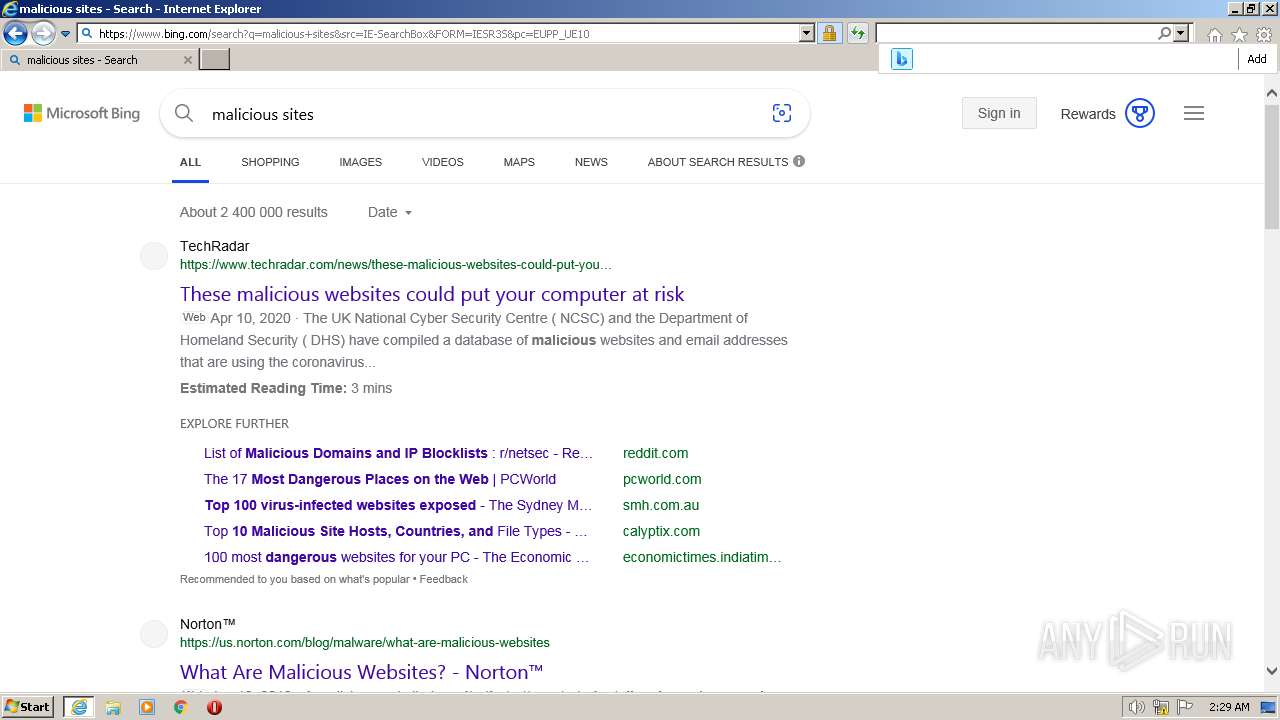Click the pcworld.com domain text

[662, 479]
